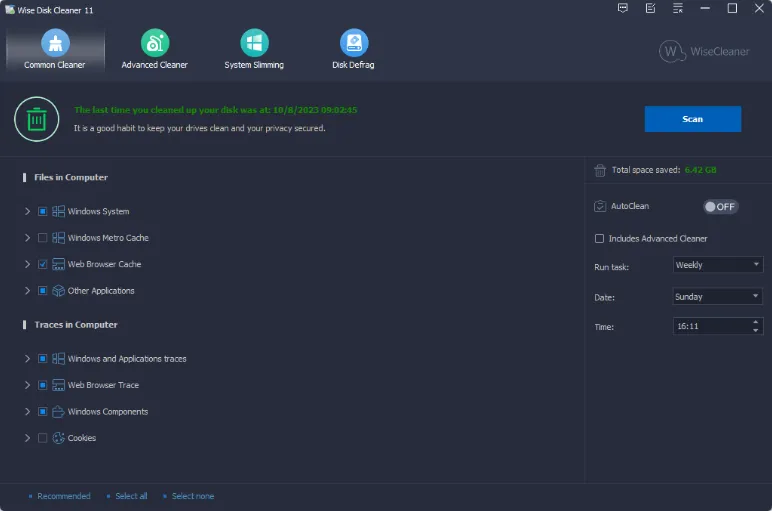772x511 pixels.
Task: Start the Scan button
Action: coord(693,119)
